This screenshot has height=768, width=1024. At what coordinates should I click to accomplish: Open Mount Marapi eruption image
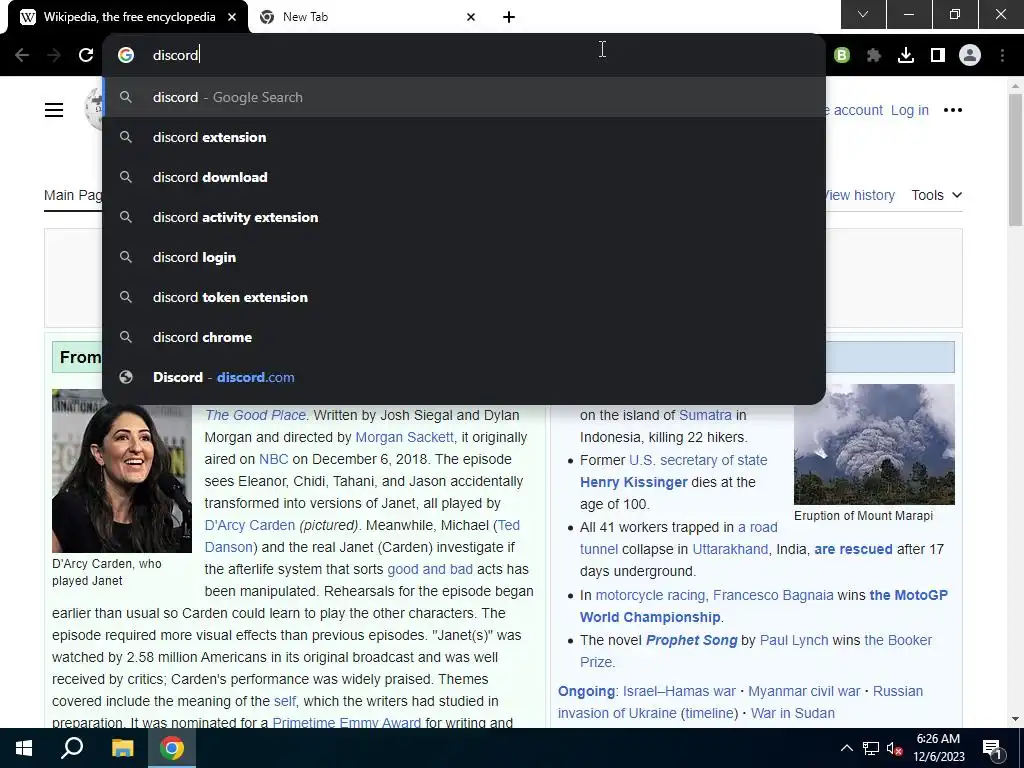coord(874,444)
